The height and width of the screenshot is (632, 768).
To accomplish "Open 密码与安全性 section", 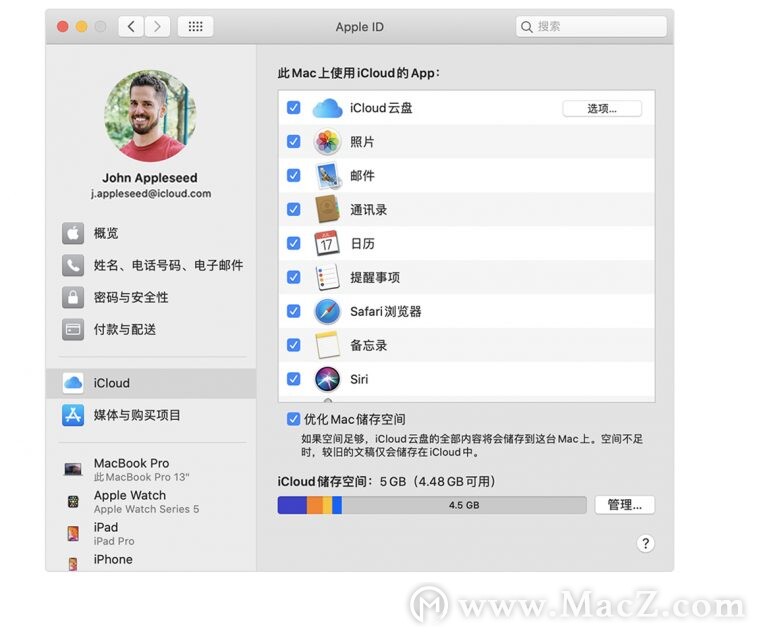I will click(x=151, y=297).
